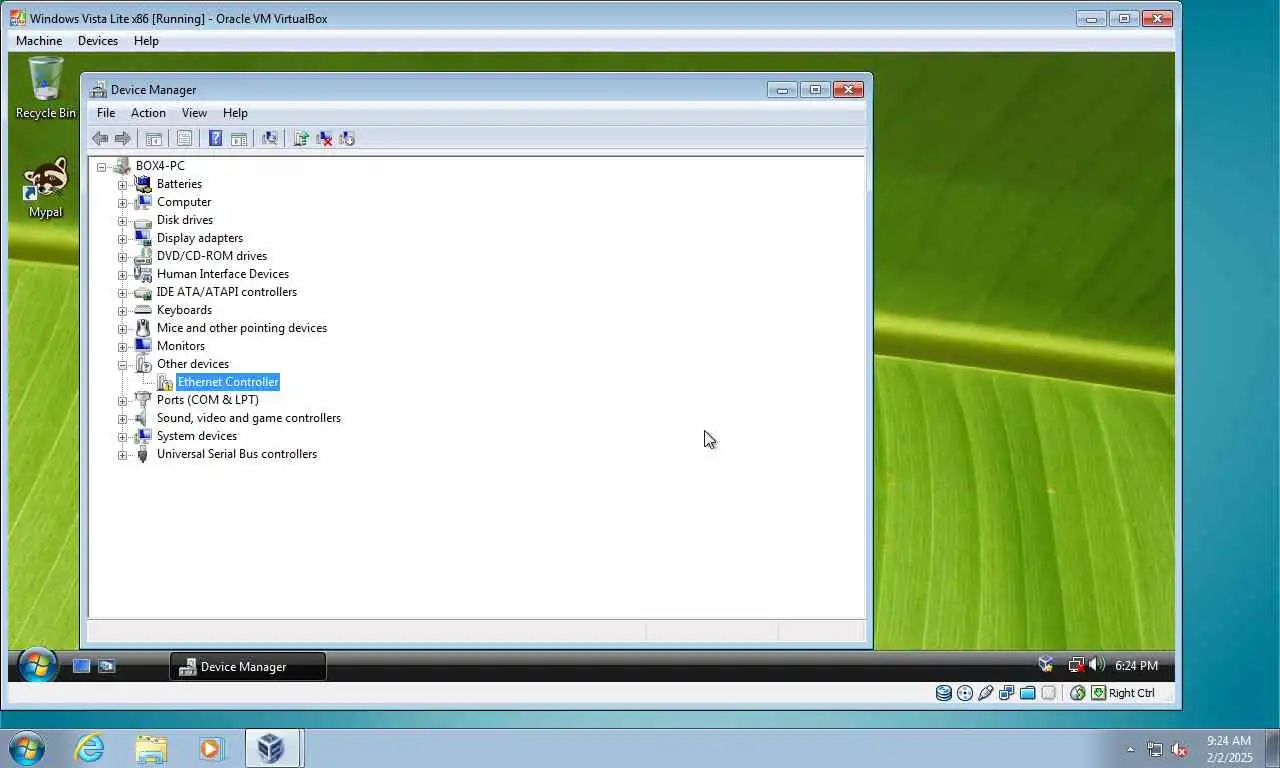The height and width of the screenshot is (768, 1280).
Task: Click the disconnected network tray icon in guest
Action: tap(1077, 664)
